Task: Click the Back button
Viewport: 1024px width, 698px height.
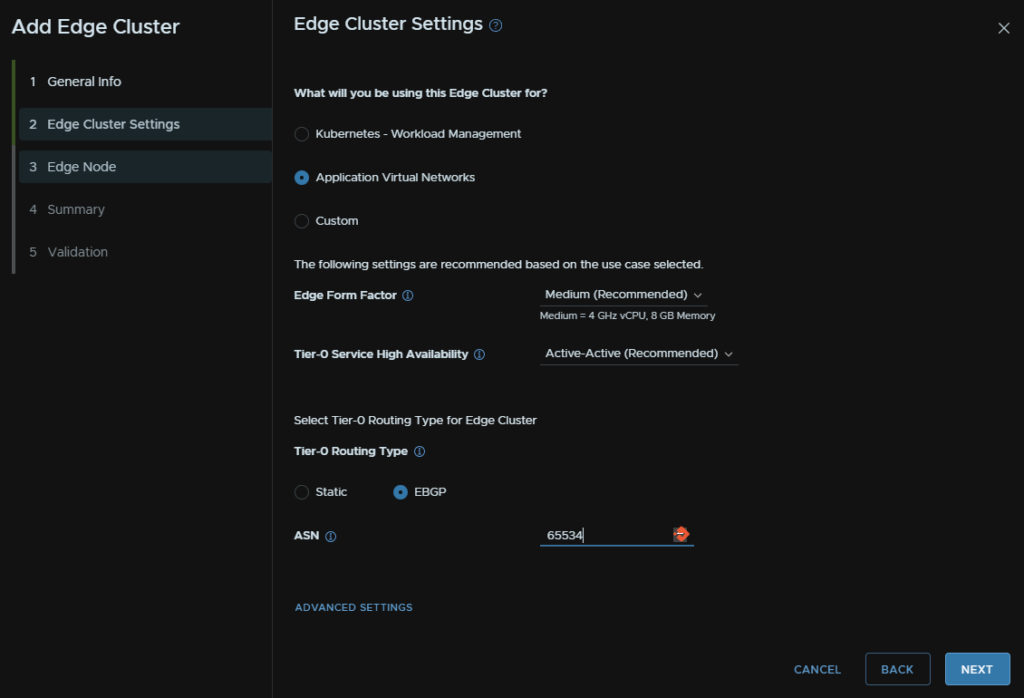Action: coord(897,669)
